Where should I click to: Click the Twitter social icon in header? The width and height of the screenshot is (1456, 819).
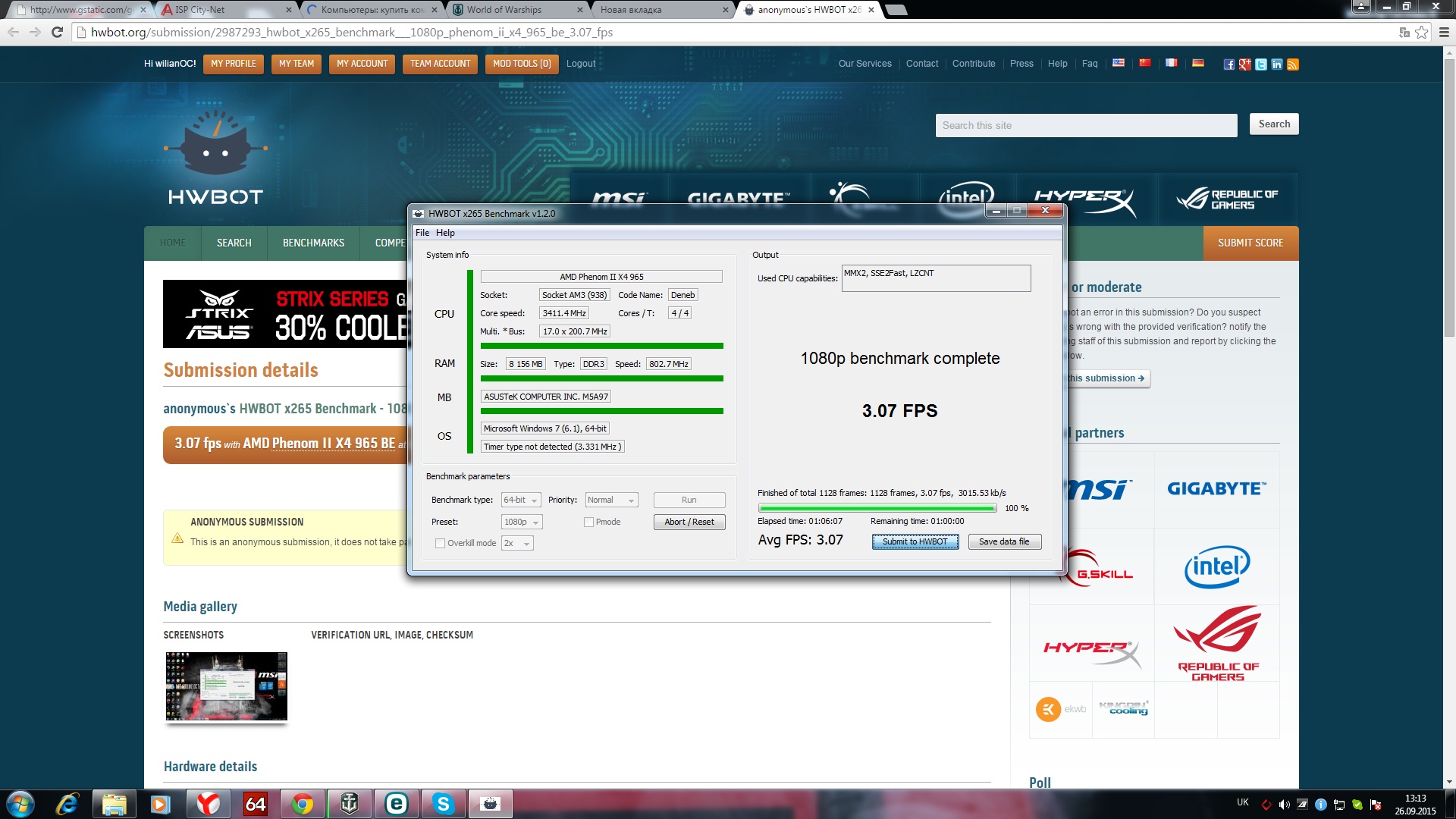[x=1260, y=64]
